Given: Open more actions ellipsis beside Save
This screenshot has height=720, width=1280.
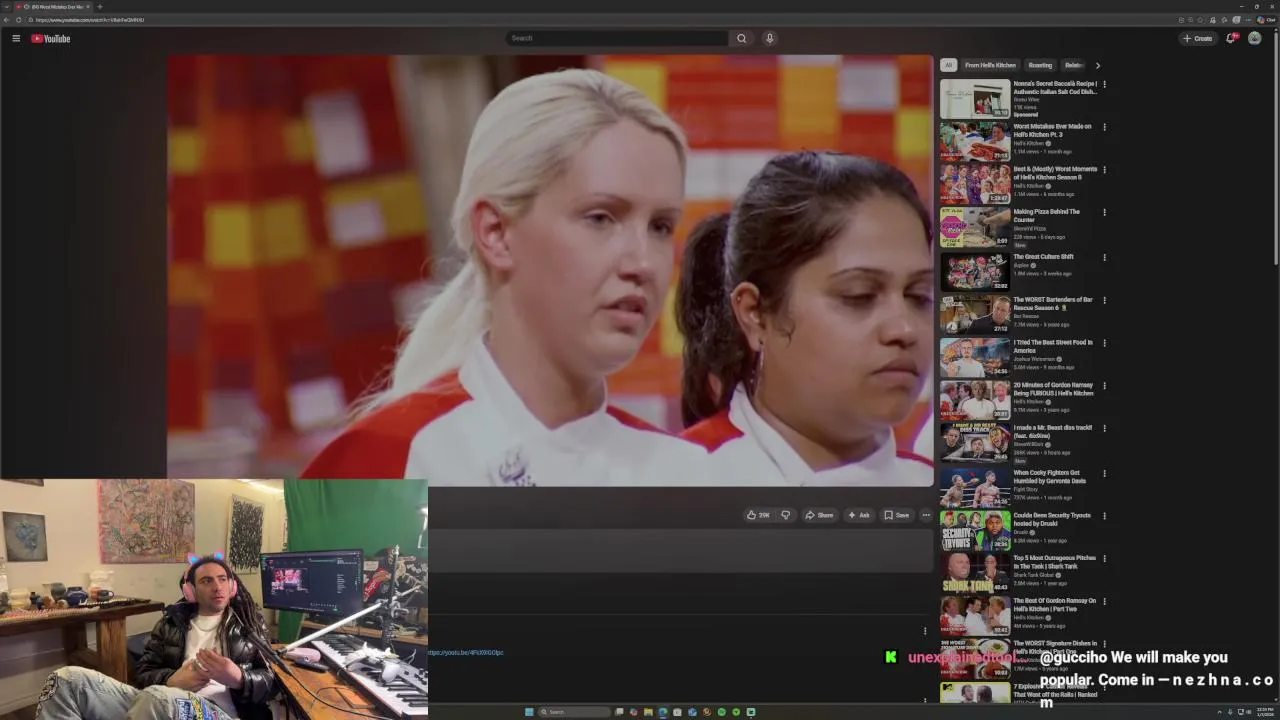Looking at the screenshot, I should point(926,515).
